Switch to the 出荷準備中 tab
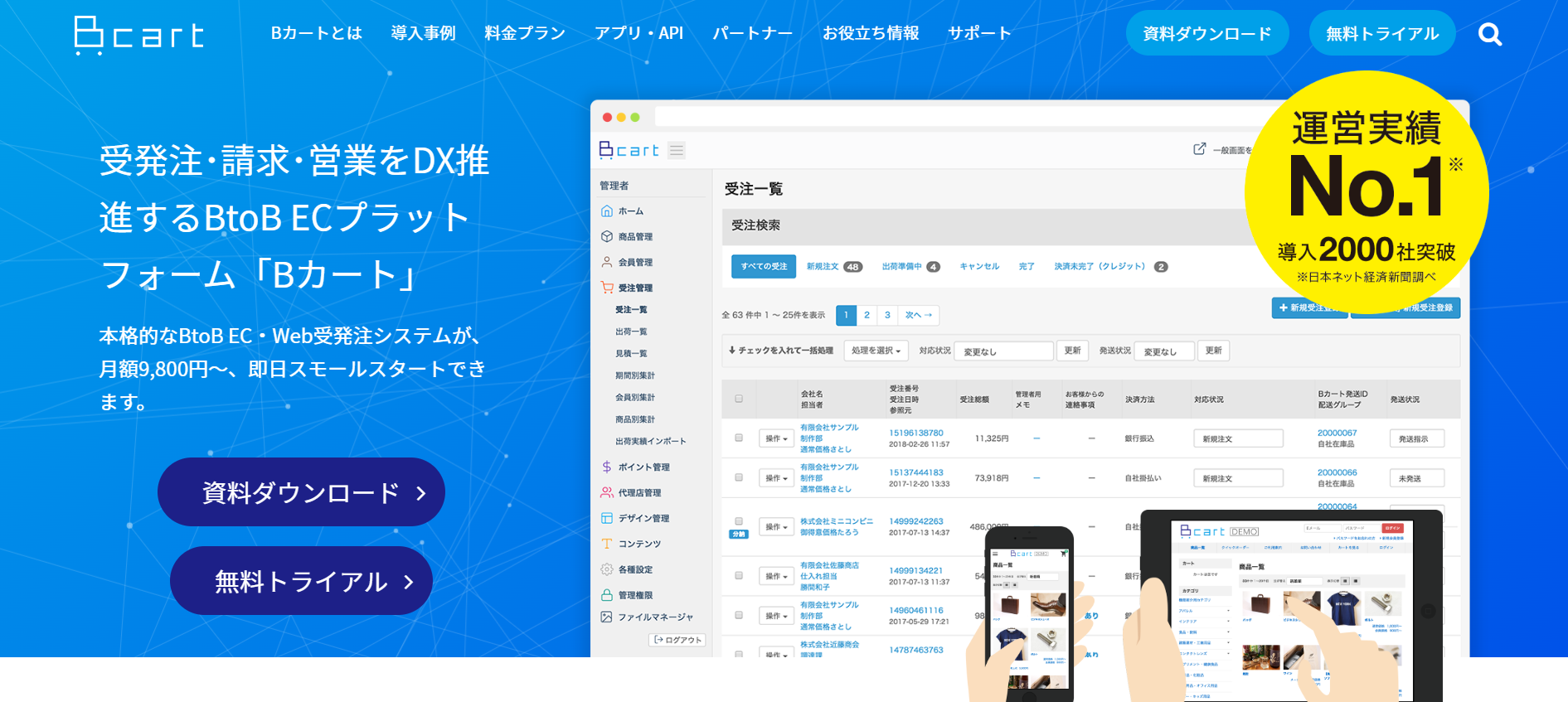 [910, 267]
